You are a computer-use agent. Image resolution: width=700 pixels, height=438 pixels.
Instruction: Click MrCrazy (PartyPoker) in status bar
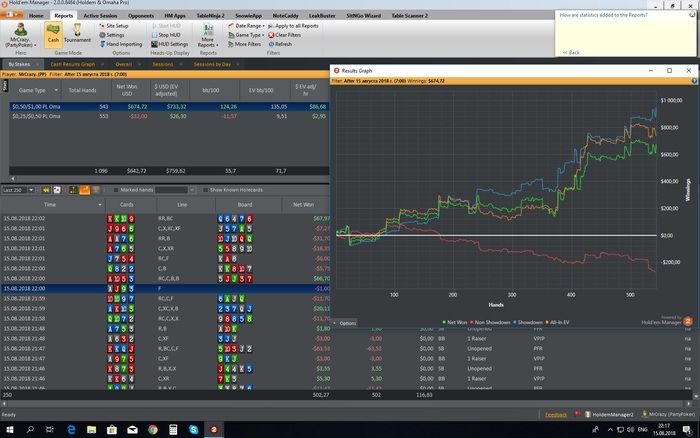click(x=668, y=414)
